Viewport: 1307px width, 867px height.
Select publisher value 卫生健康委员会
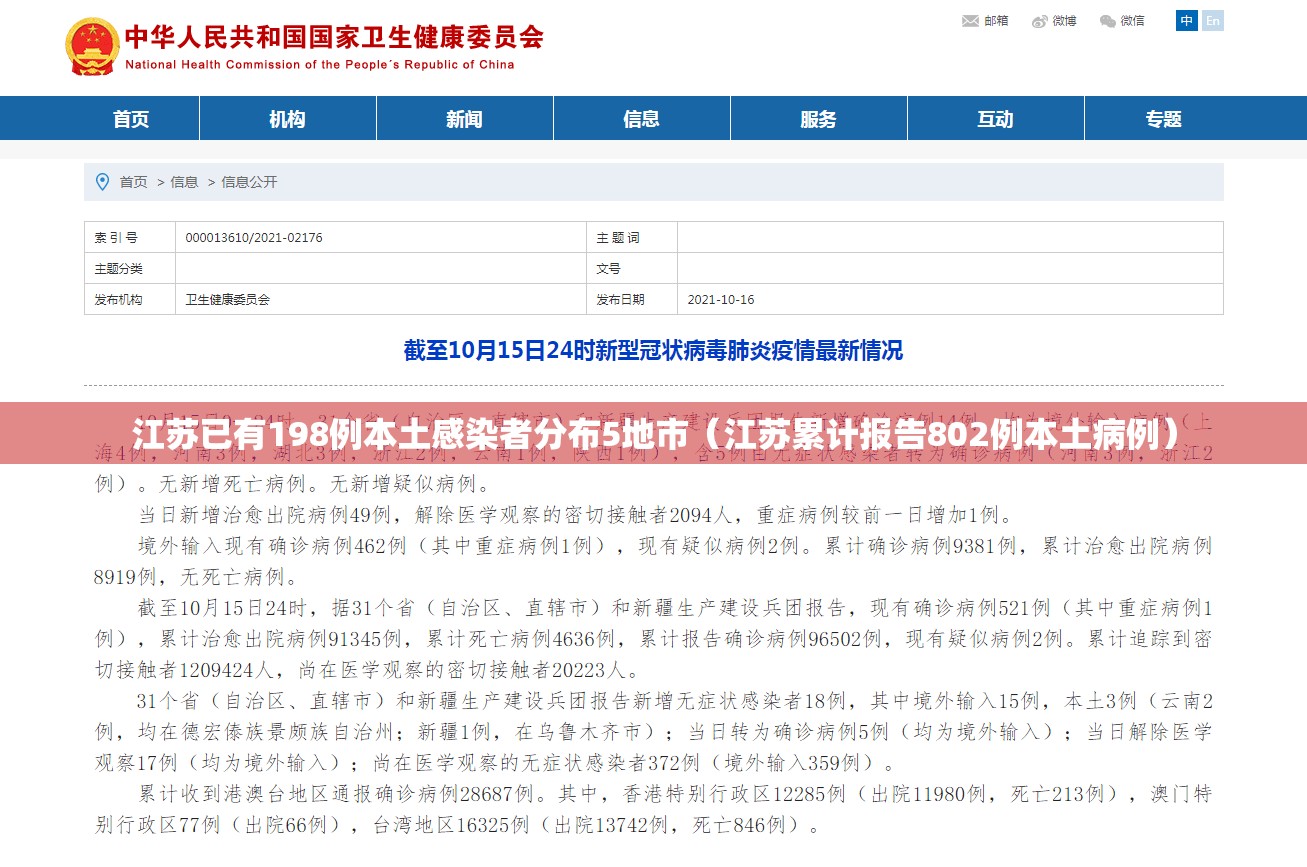coord(228,300)
